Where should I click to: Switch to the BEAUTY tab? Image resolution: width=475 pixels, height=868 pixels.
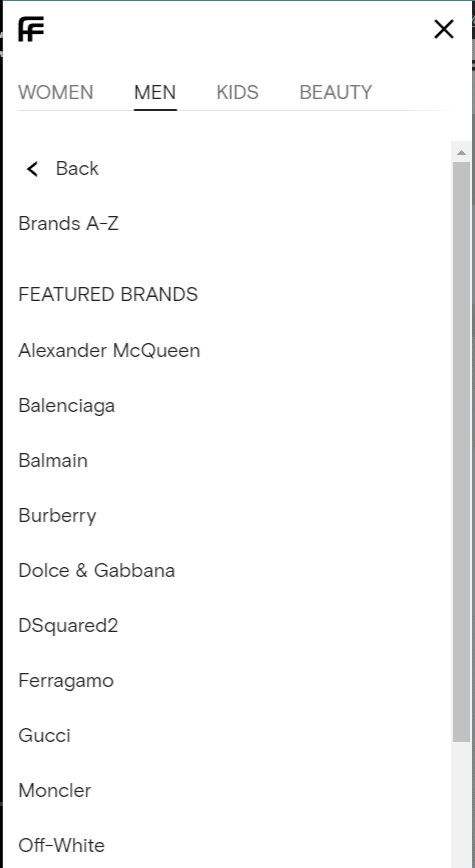(x=335, y=92)
